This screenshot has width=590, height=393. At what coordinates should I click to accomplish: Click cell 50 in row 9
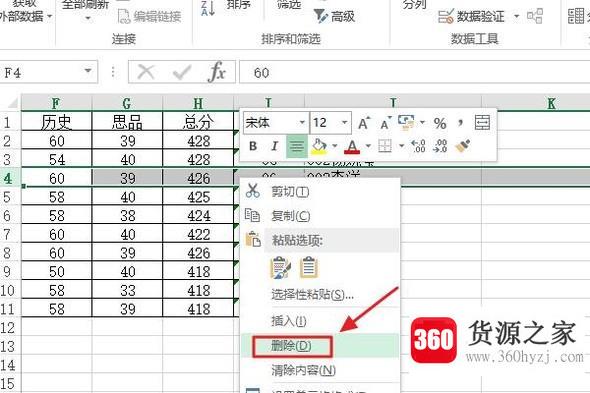coord(56,271)
